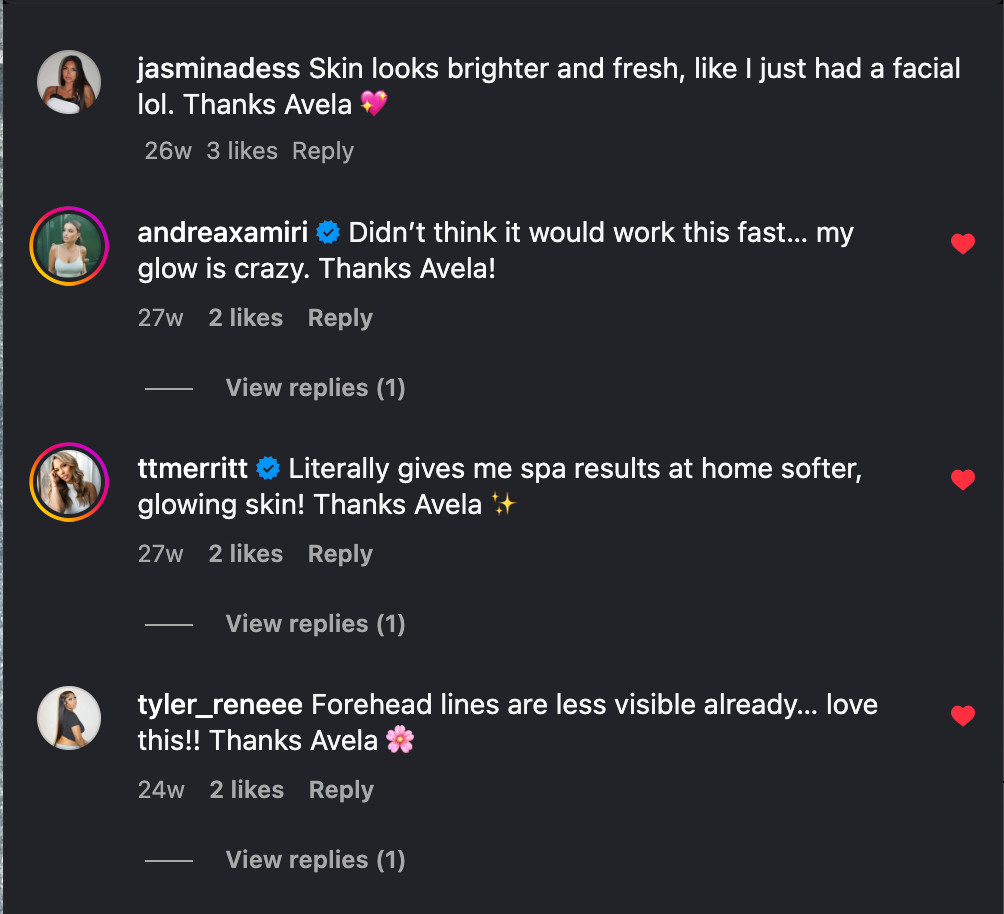The image size is (1004, 914).
Task: Toggle heart on ttmerritt's comment
Action: pyautogui.click(x=962, y=480)
